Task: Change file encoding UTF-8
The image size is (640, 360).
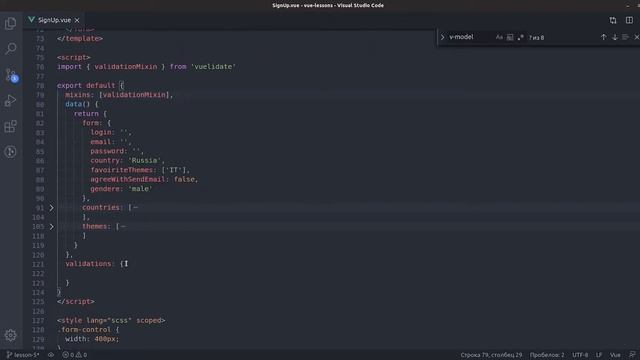Action: coord(580,355)
